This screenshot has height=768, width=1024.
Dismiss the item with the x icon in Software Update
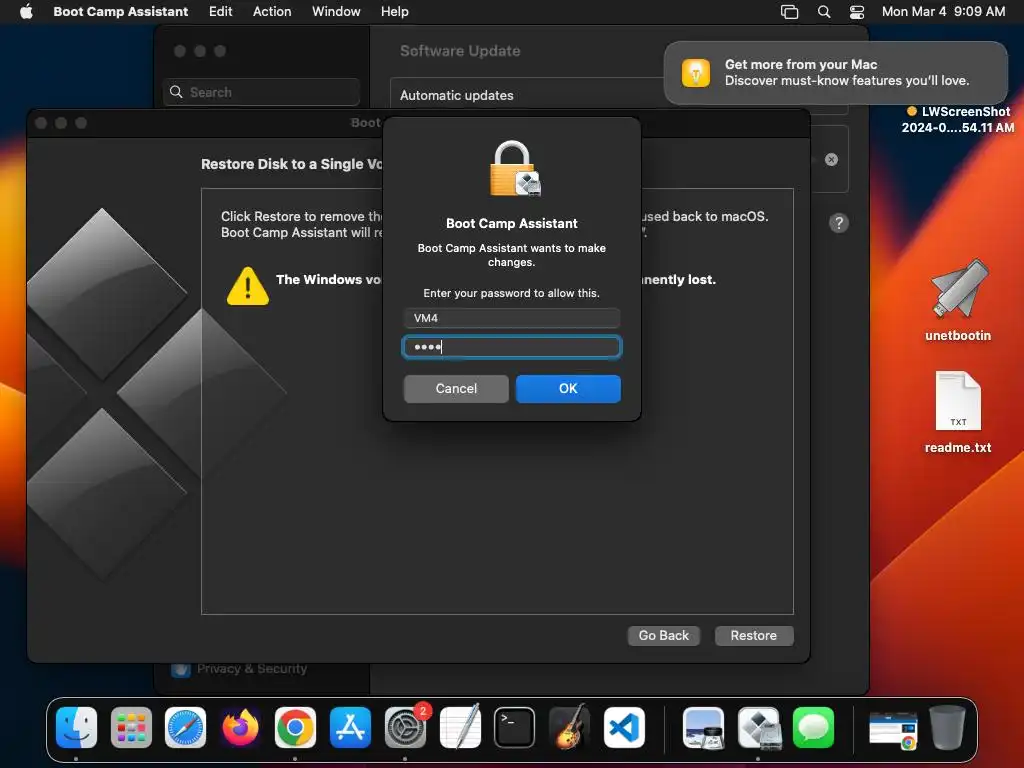coord(831,159)
